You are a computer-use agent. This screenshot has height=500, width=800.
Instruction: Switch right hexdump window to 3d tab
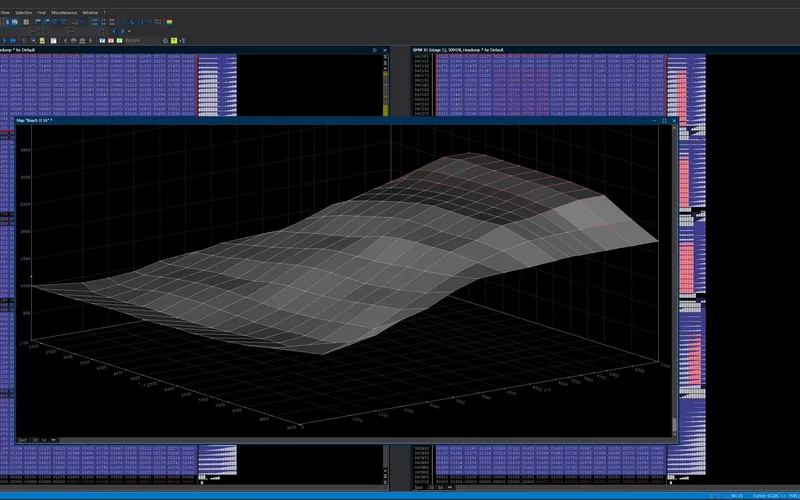(440, 487)
